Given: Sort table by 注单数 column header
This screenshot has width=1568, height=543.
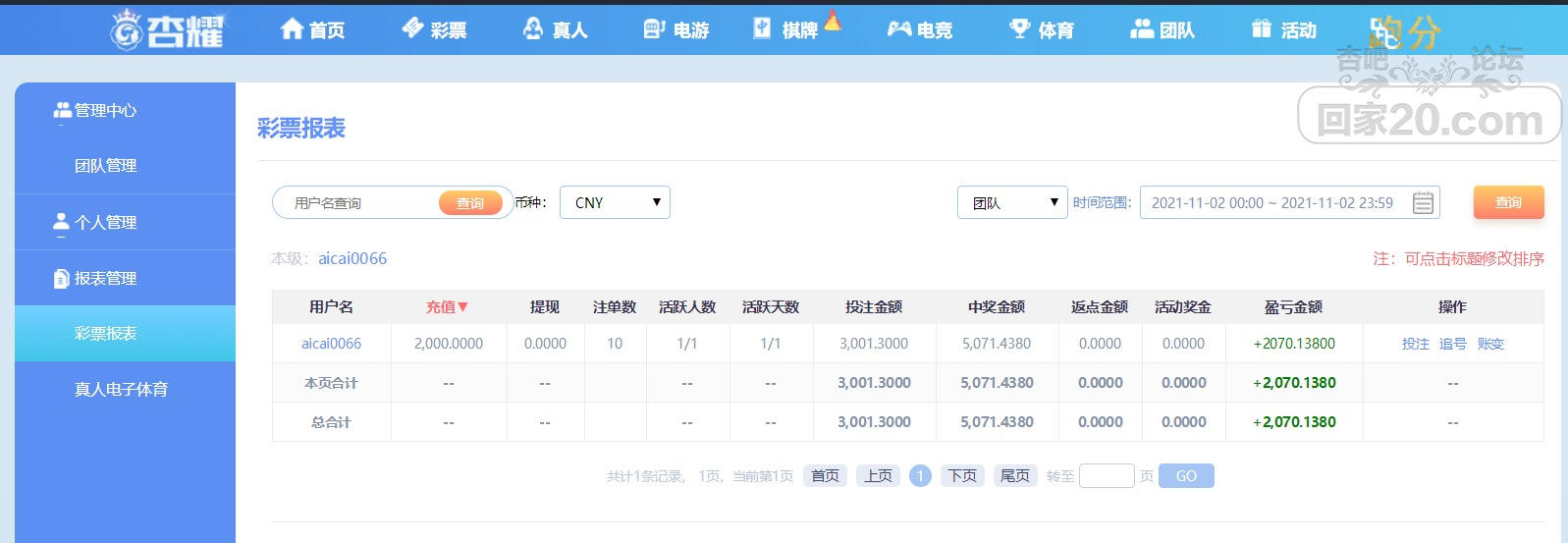Looking at the screenshot, I should (x=615, y=307).
